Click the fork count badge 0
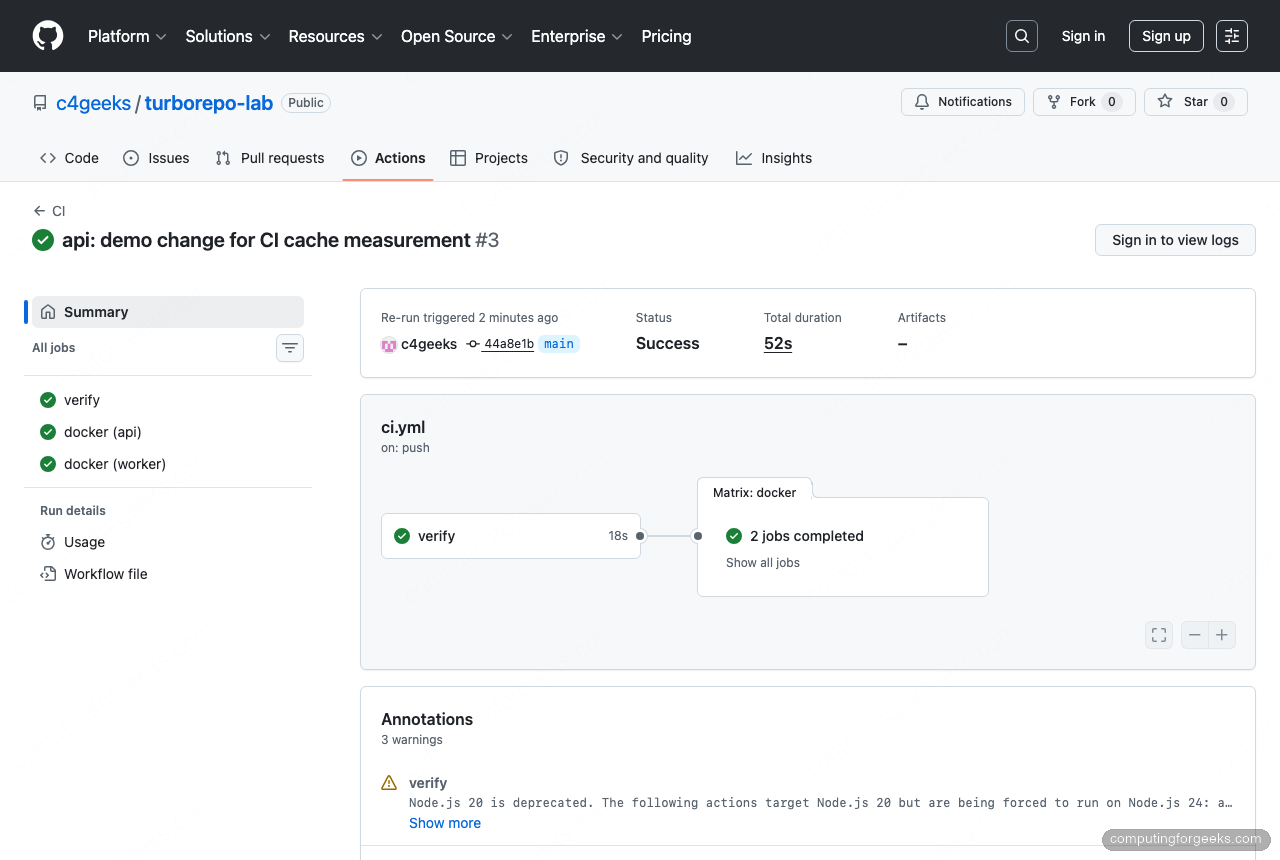Screen dimensions: 1280x860 point(1111,102)
